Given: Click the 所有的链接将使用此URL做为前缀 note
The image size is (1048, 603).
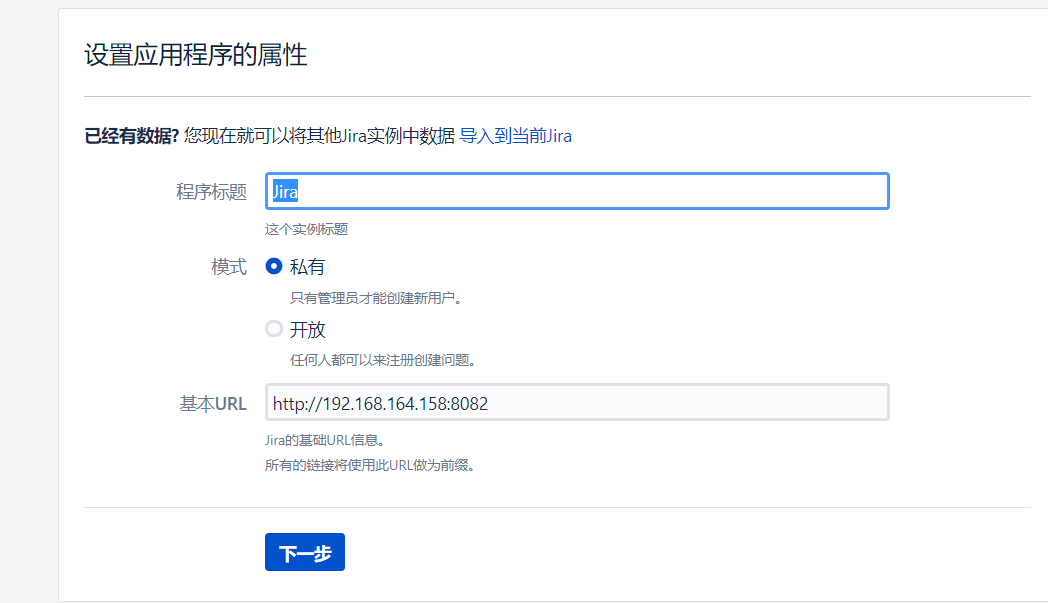Looking at the screenshot, I should [369, 465].
